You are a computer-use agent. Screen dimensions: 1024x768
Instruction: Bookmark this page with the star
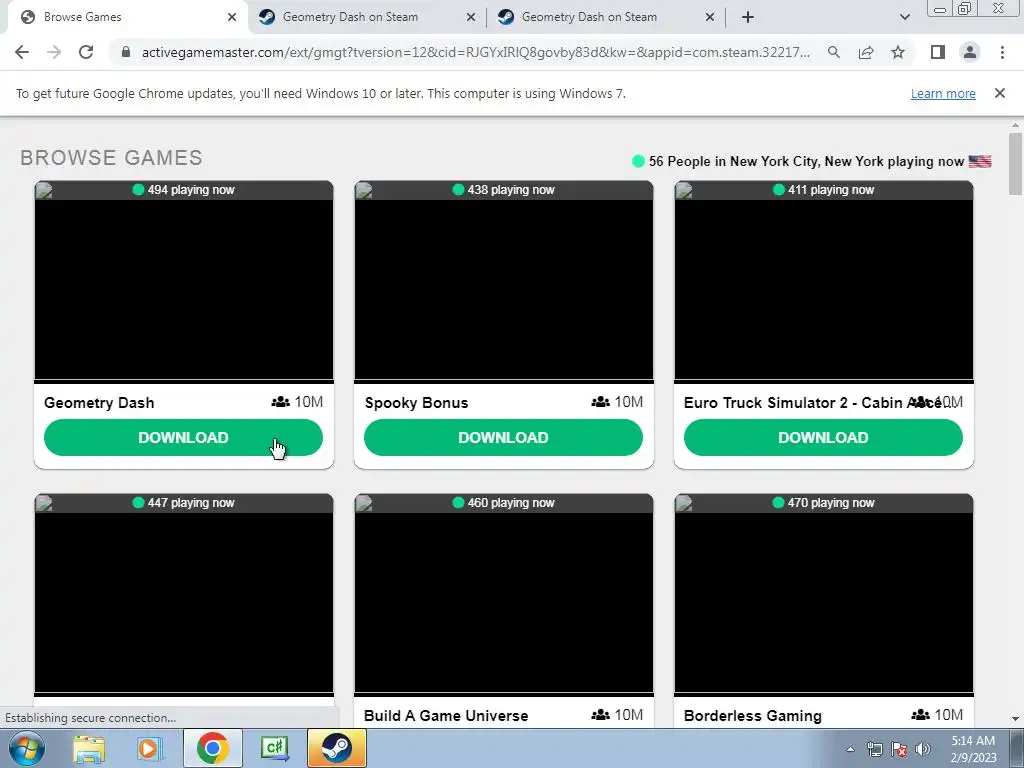[x=898, y=52]
